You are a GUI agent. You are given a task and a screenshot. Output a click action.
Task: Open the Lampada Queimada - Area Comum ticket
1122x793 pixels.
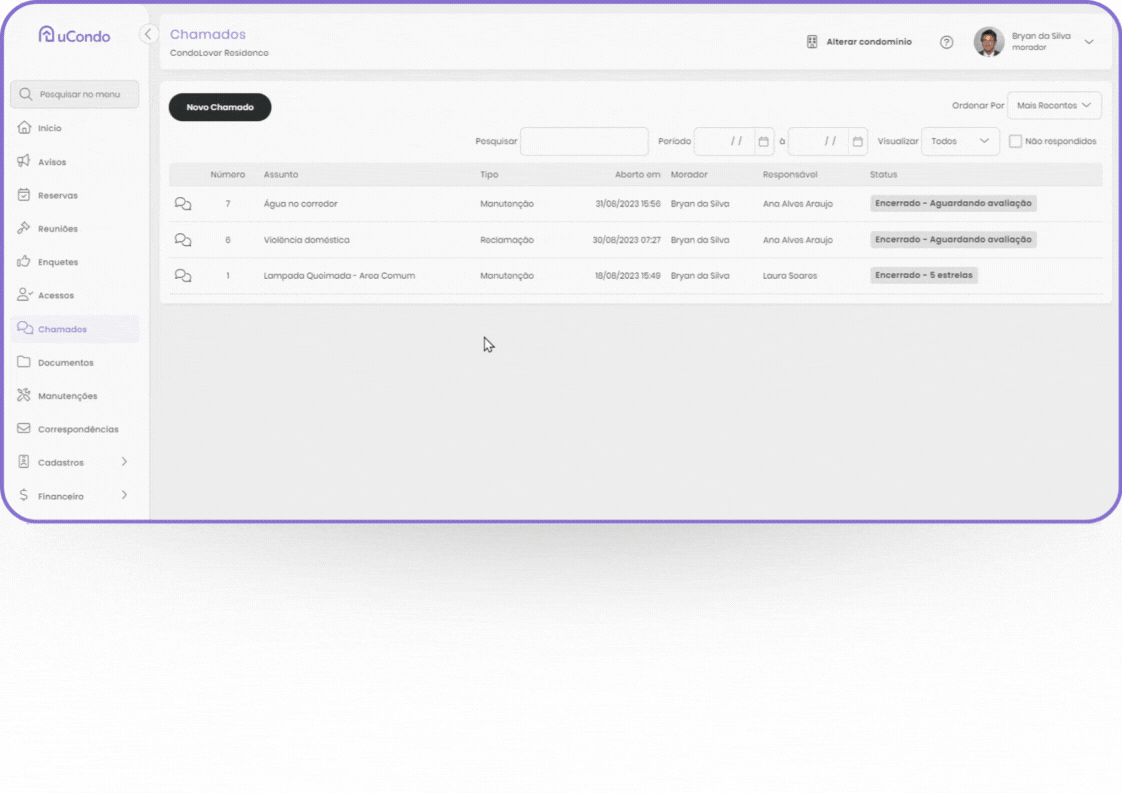pyautogui.click(x=339, y=276)
